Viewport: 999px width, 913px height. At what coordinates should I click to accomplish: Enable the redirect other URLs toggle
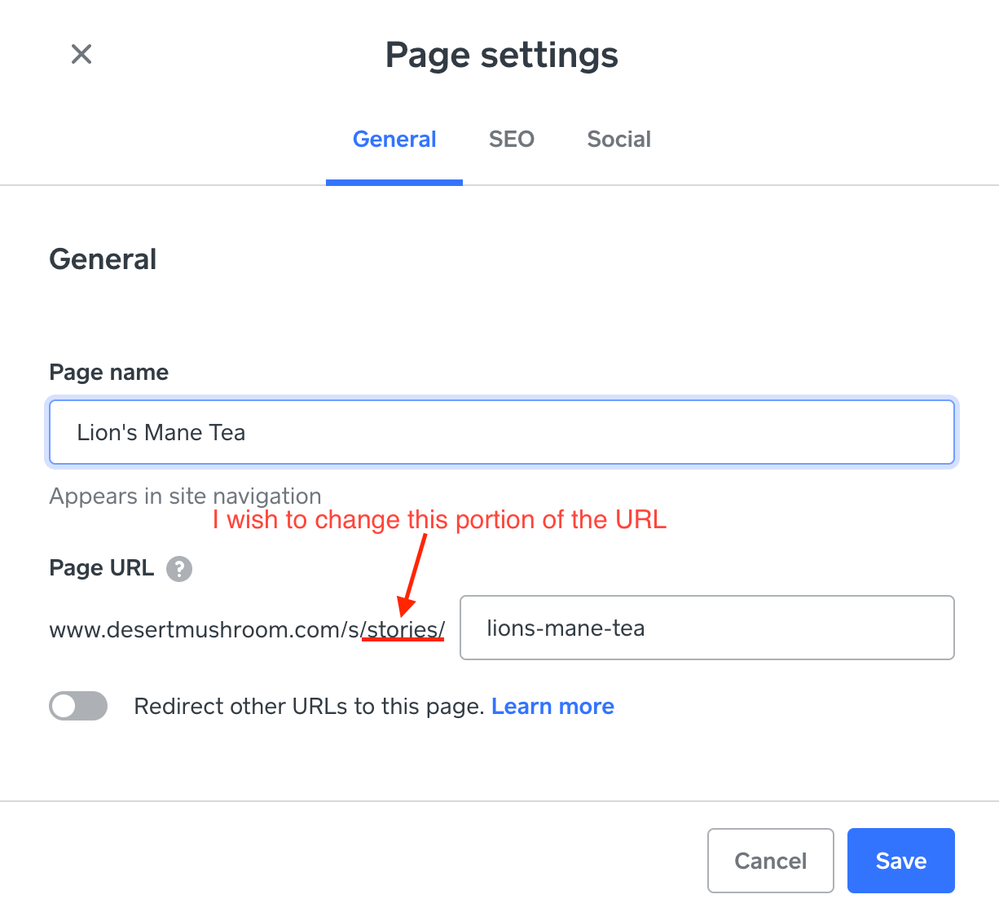(x=78, y=706)
